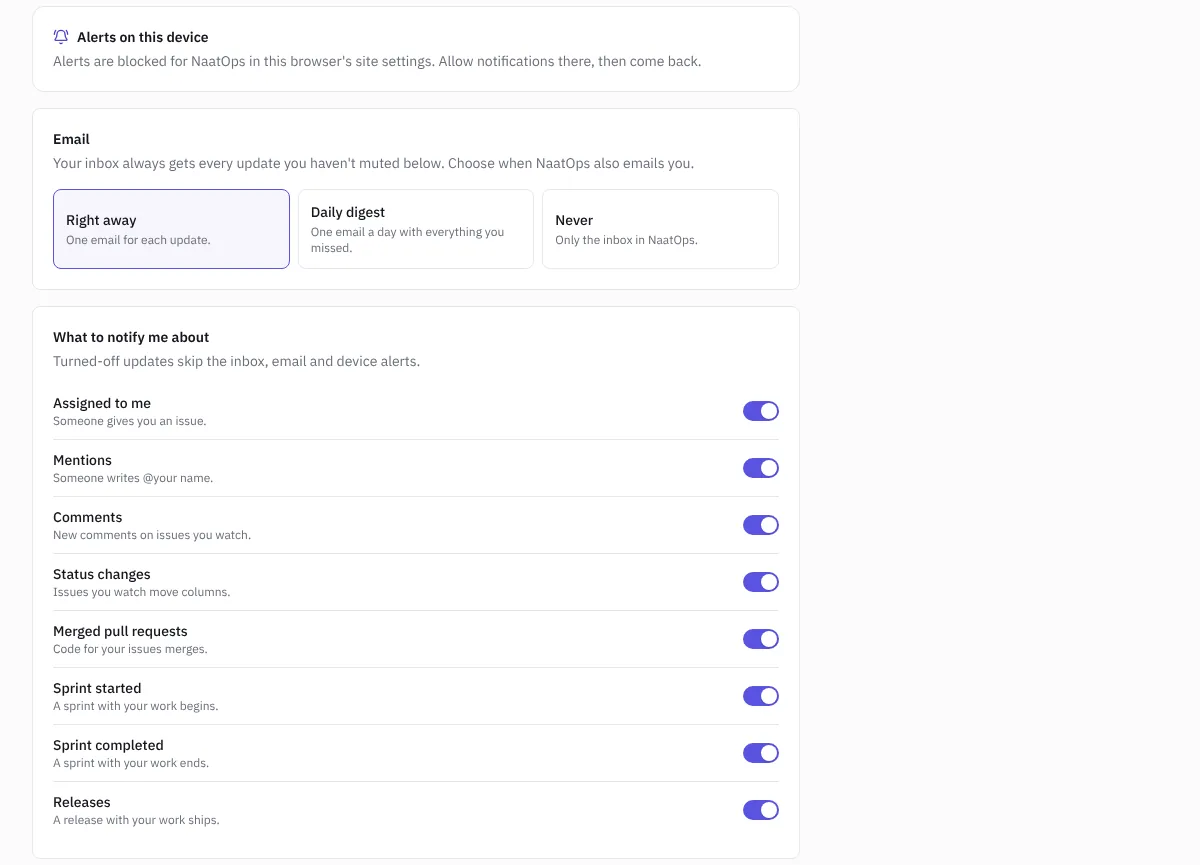Image resolution: width=1200 pixels, height=865 pixels.
Task: Click the text 'A sprint with your work ends.'
Action: 131,763
